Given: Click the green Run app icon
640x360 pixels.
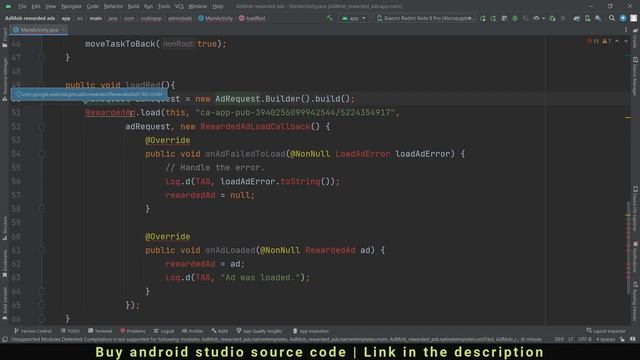Looking at the screenshot, I should tap(483, 18).
